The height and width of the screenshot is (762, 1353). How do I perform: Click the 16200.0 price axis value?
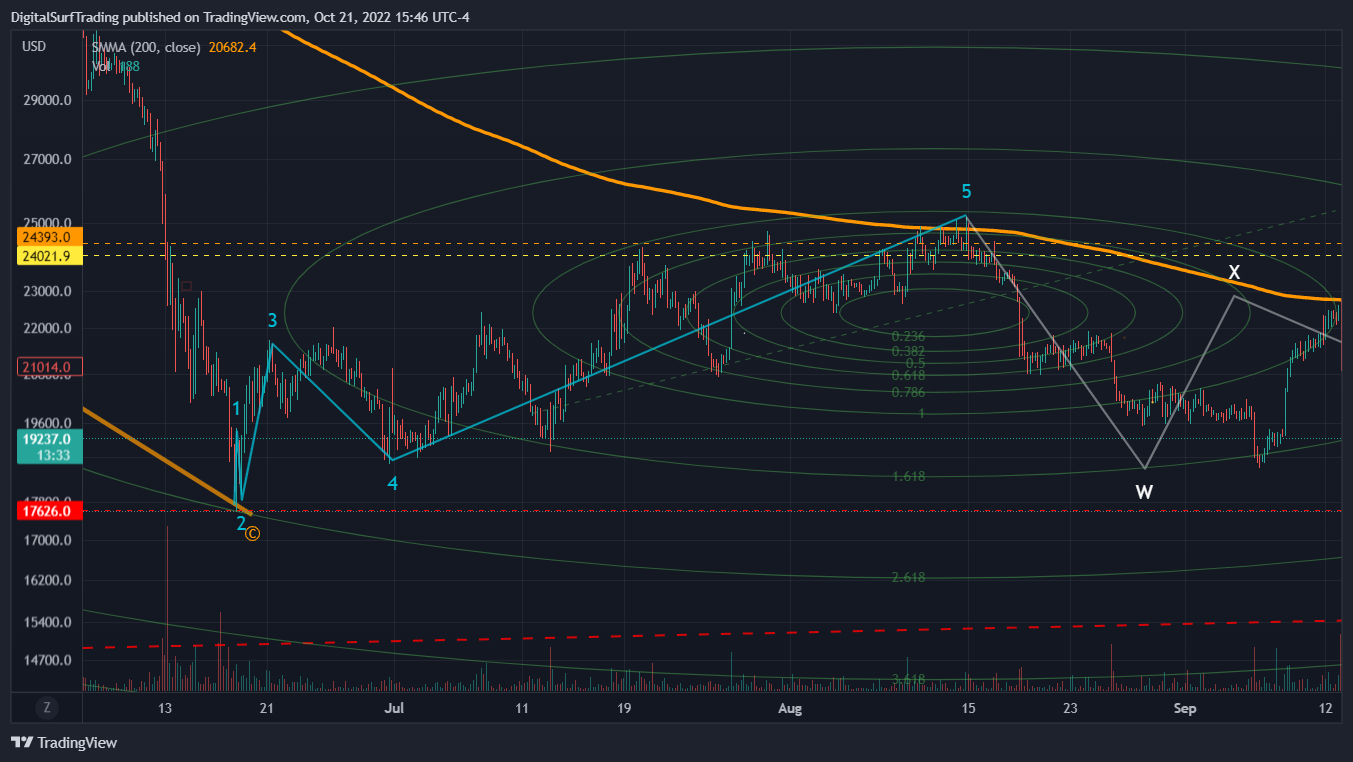(x=47, y=581)
